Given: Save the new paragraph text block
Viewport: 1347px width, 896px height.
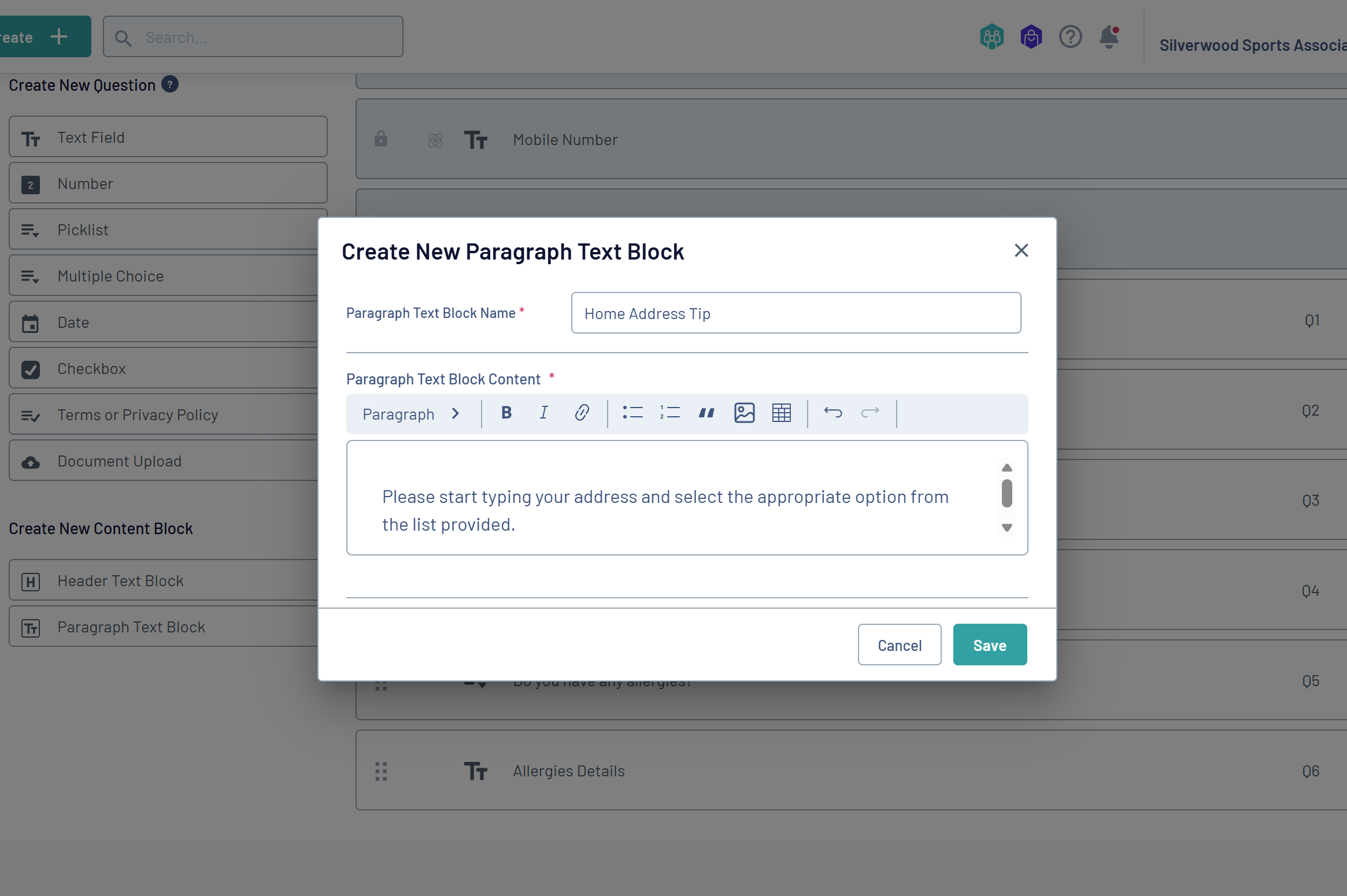Looking at the screenshot, I should coord(990,645).
